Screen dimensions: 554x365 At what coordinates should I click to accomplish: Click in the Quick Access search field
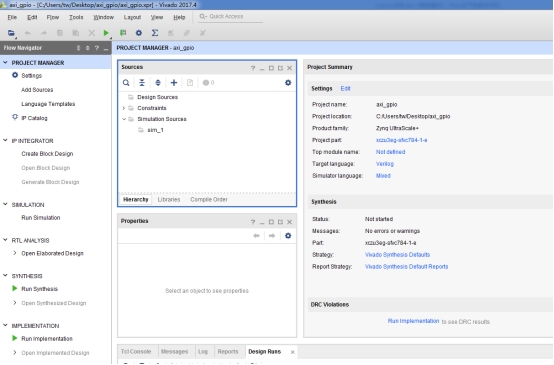230,17
